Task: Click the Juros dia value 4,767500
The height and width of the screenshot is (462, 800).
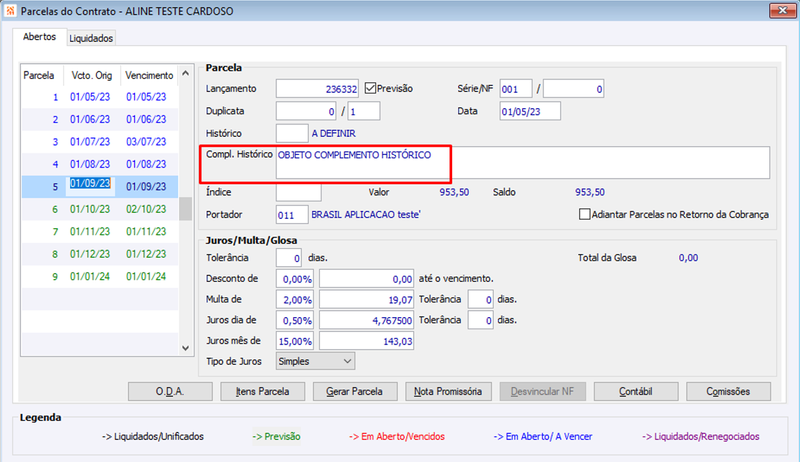Action: 366,320
